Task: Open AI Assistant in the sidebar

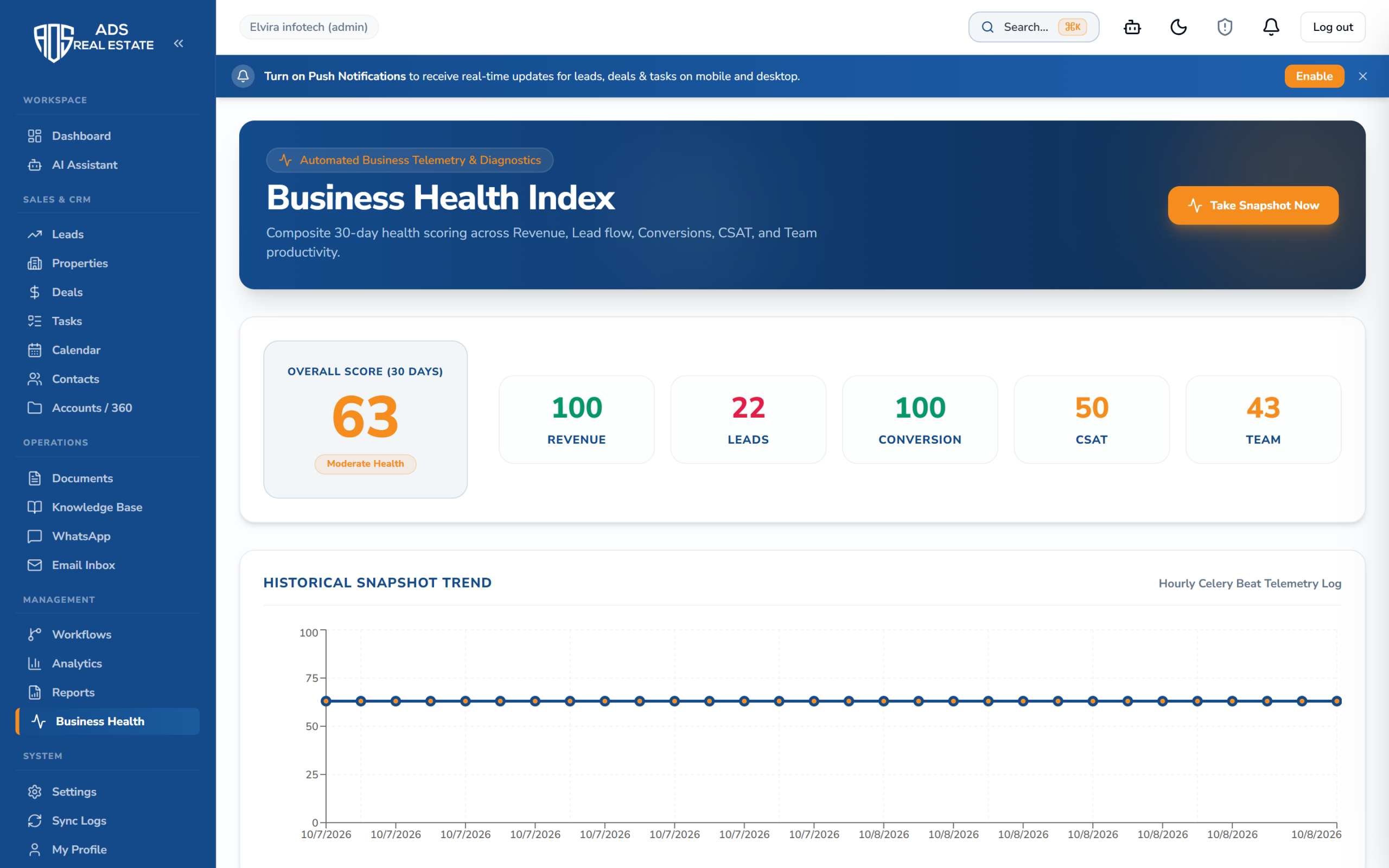Action: click(108, 165)
